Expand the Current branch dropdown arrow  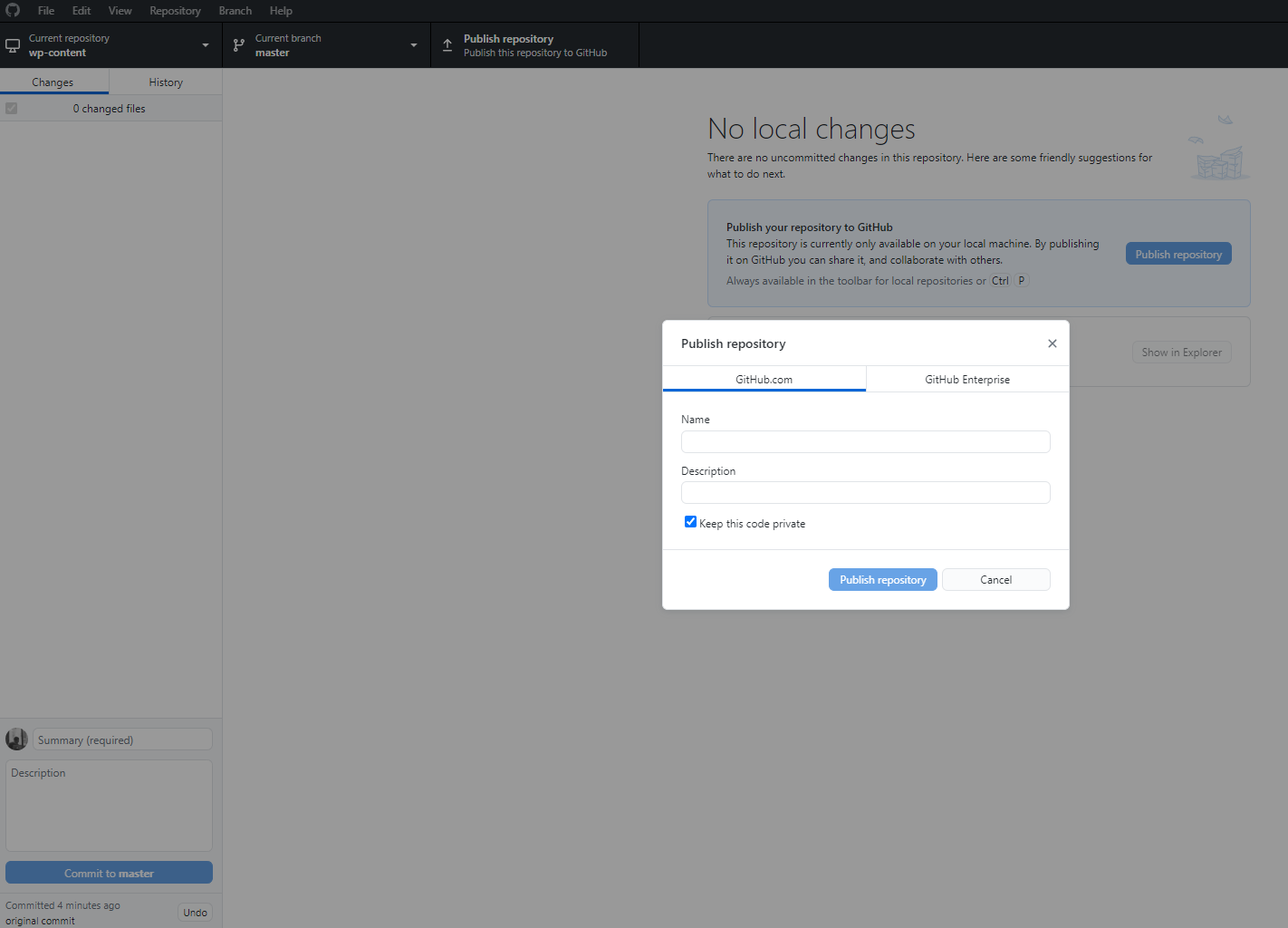(x=414, y=45)
